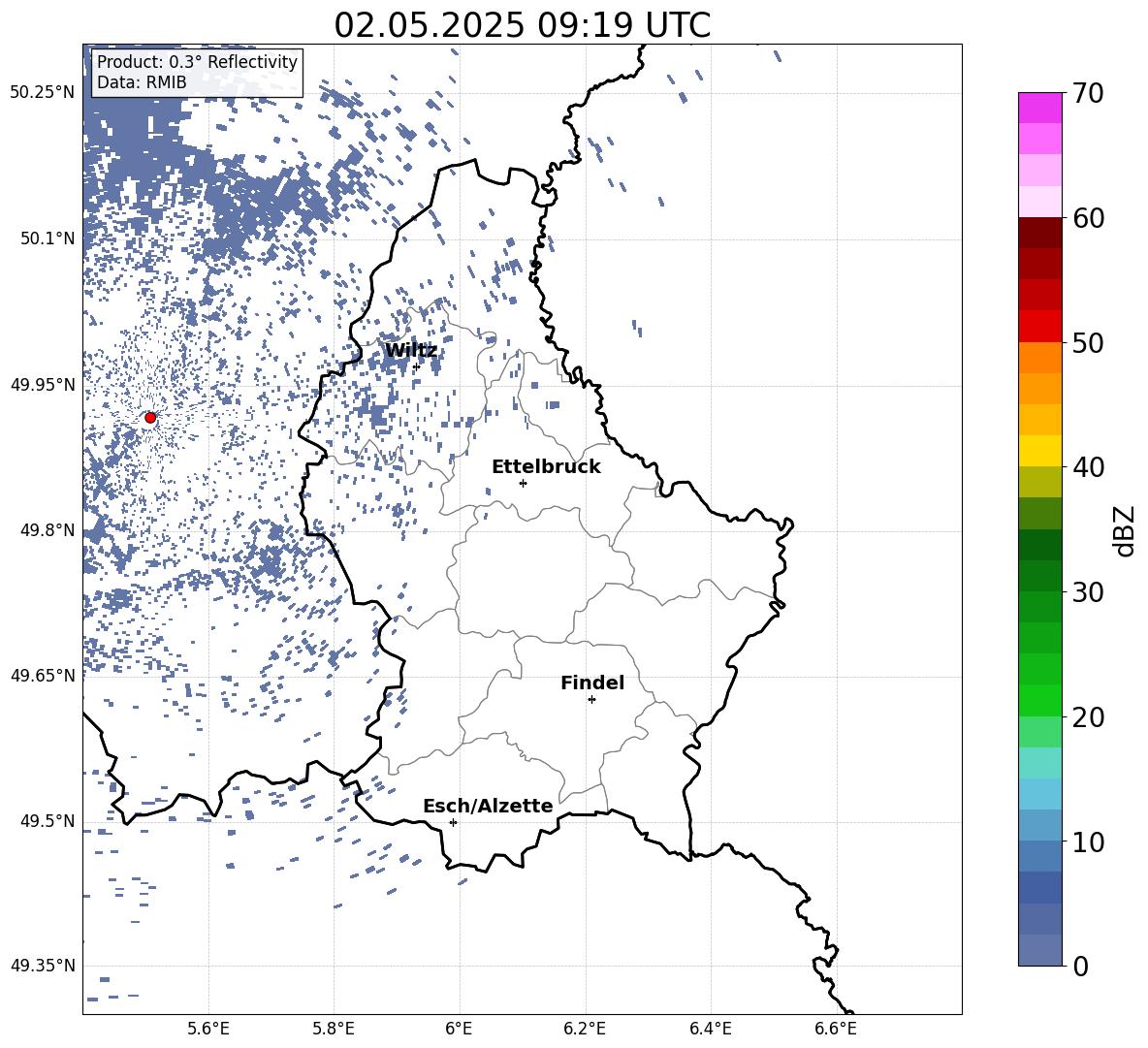Click 'Product: 0.3° Reflectivity' legend text
Viewport: 1148px width, 1048px height.
click(197, 62)
